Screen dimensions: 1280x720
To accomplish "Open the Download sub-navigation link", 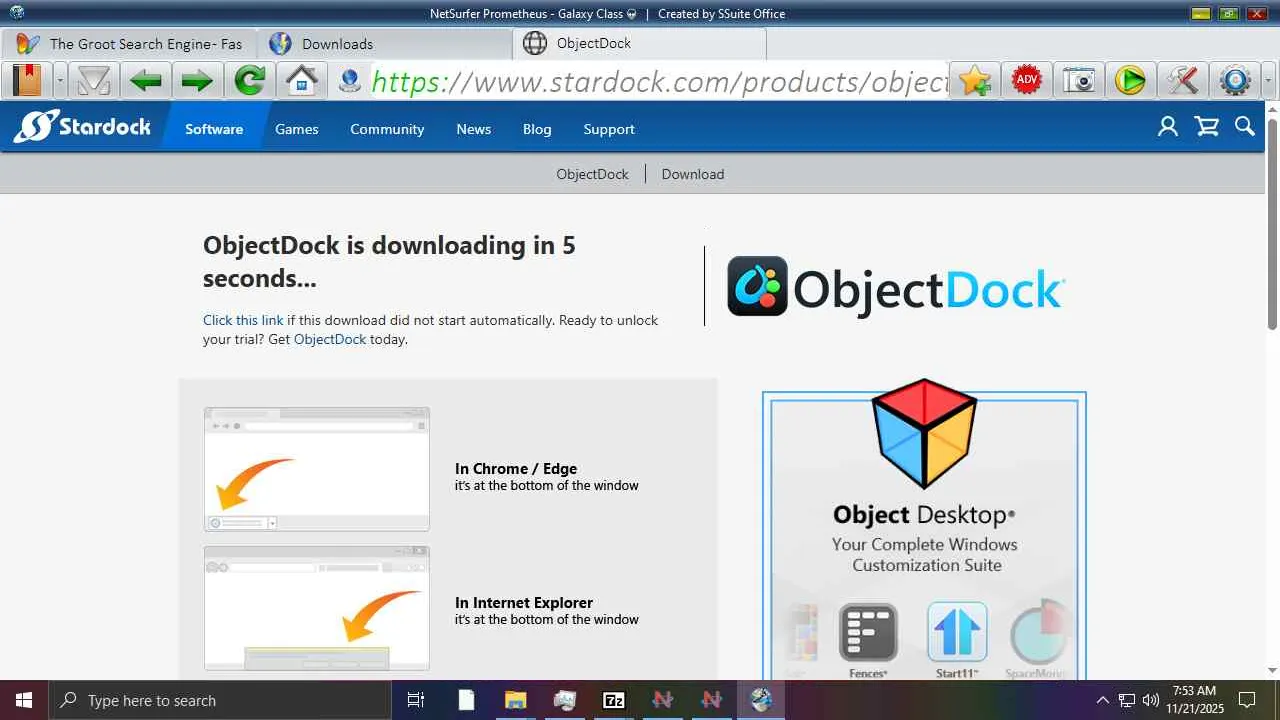I will 693,174.
